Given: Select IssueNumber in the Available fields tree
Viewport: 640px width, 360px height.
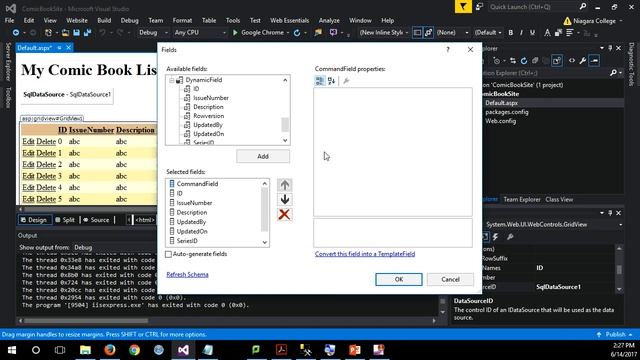Looking at the screenshot, I should point(211,98).
